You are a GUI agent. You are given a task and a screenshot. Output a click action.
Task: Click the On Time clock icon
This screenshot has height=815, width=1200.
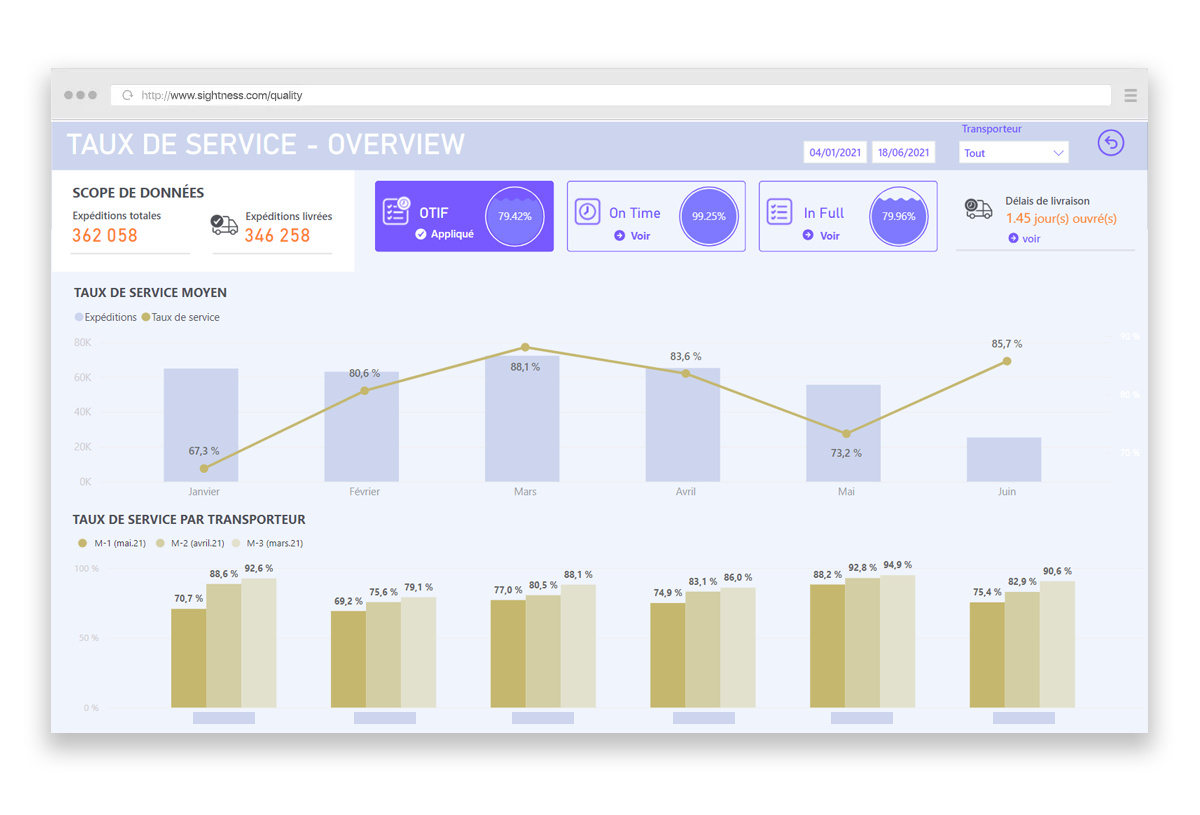coord(587,212)
